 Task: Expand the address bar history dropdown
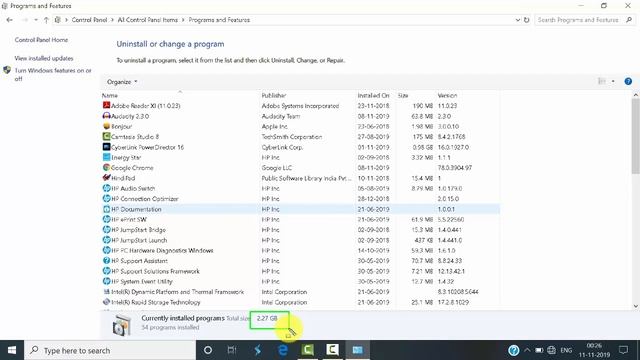(x=518, y=20)
